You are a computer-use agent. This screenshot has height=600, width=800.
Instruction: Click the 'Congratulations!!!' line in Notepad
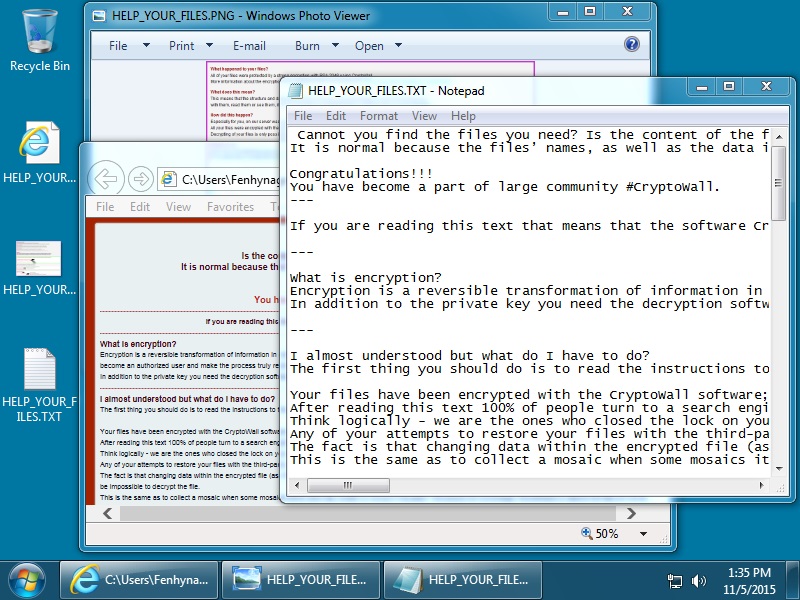(361, 174)
